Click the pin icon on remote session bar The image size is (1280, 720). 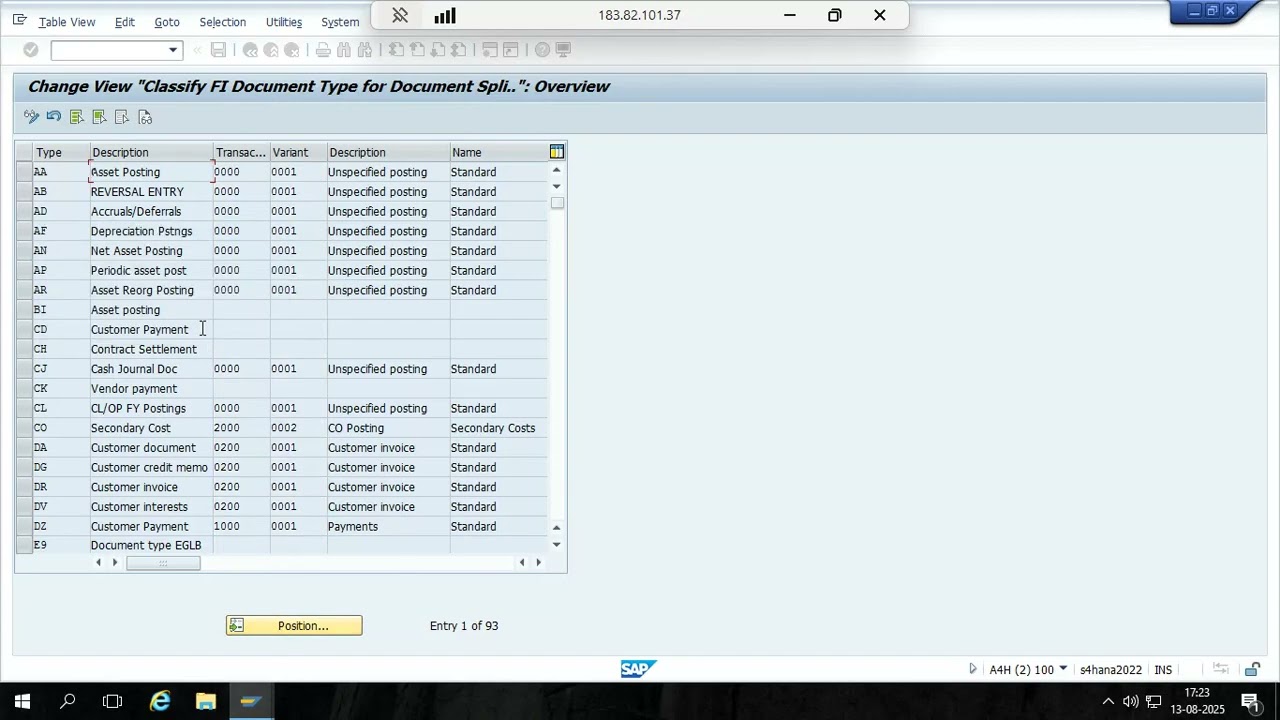point(400,15)
